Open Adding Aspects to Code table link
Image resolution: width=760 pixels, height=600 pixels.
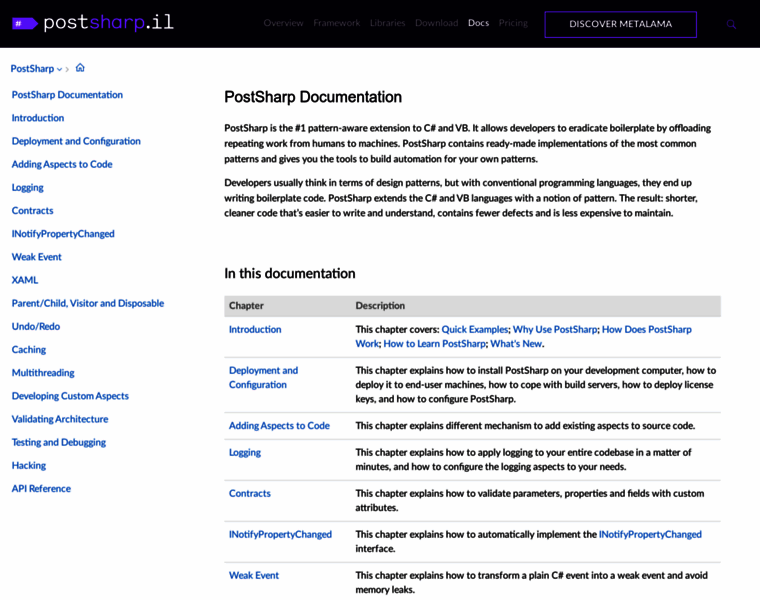click(x=279, y=426)
